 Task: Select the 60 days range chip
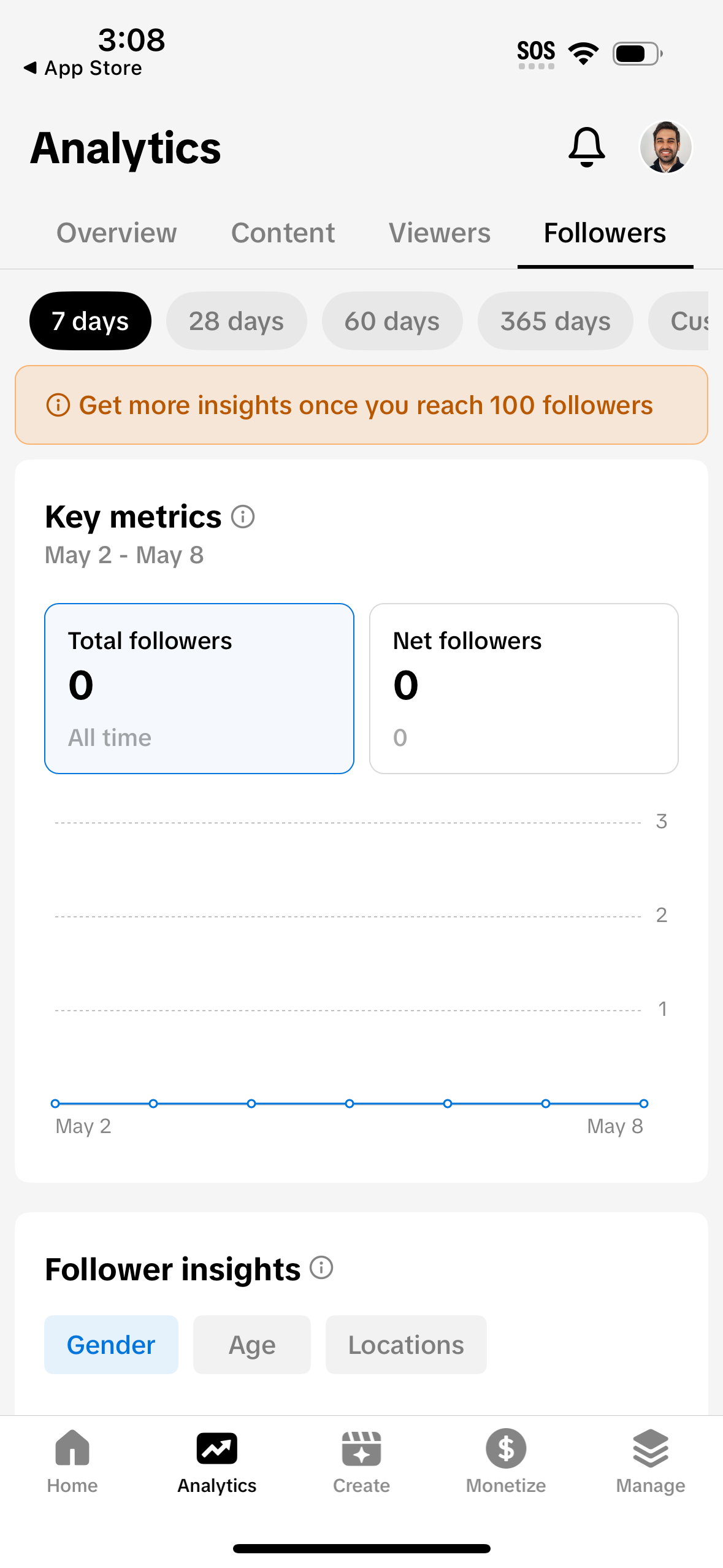click(392, 321)
